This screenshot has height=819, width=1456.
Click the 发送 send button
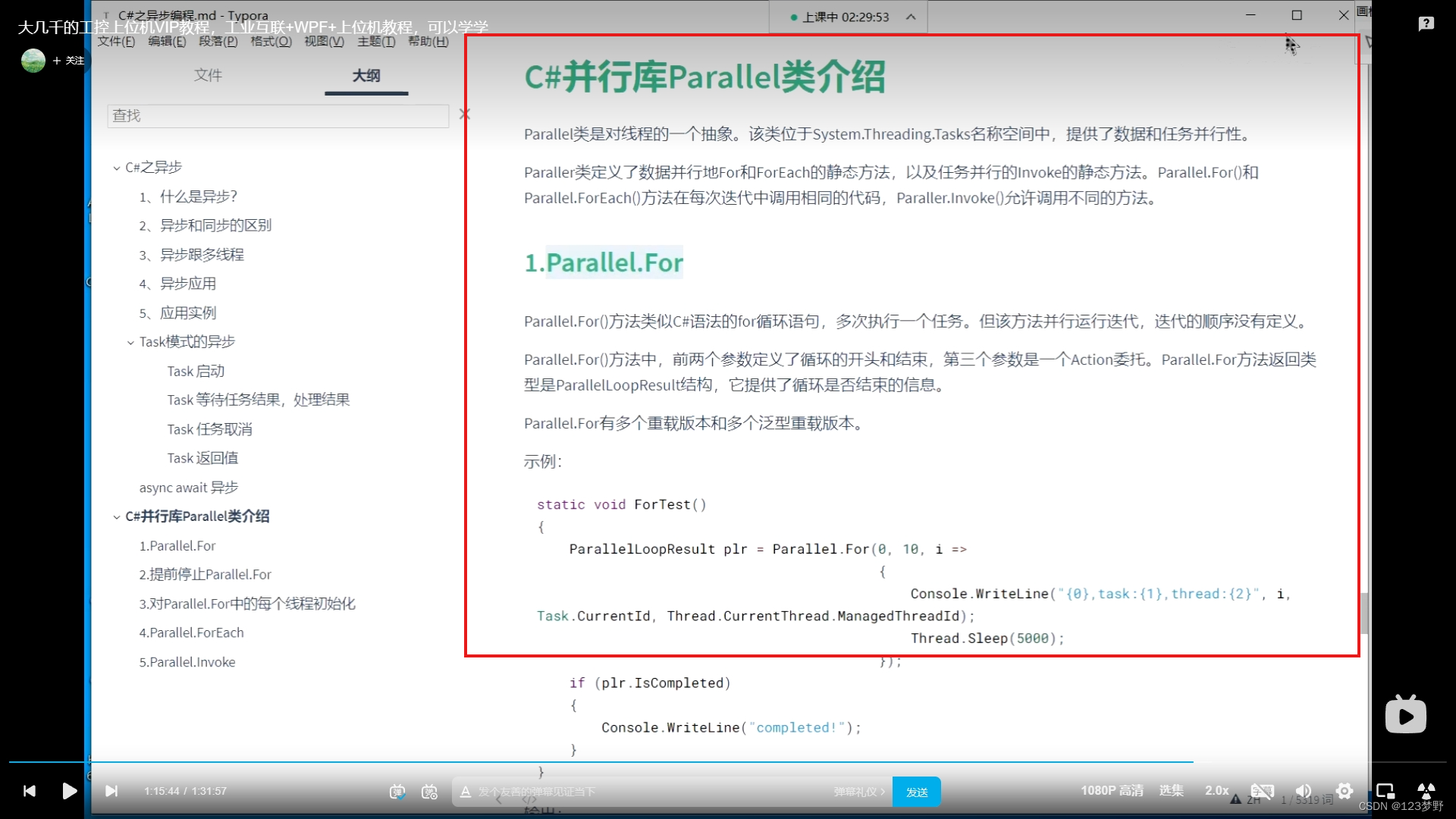[916, 792]
